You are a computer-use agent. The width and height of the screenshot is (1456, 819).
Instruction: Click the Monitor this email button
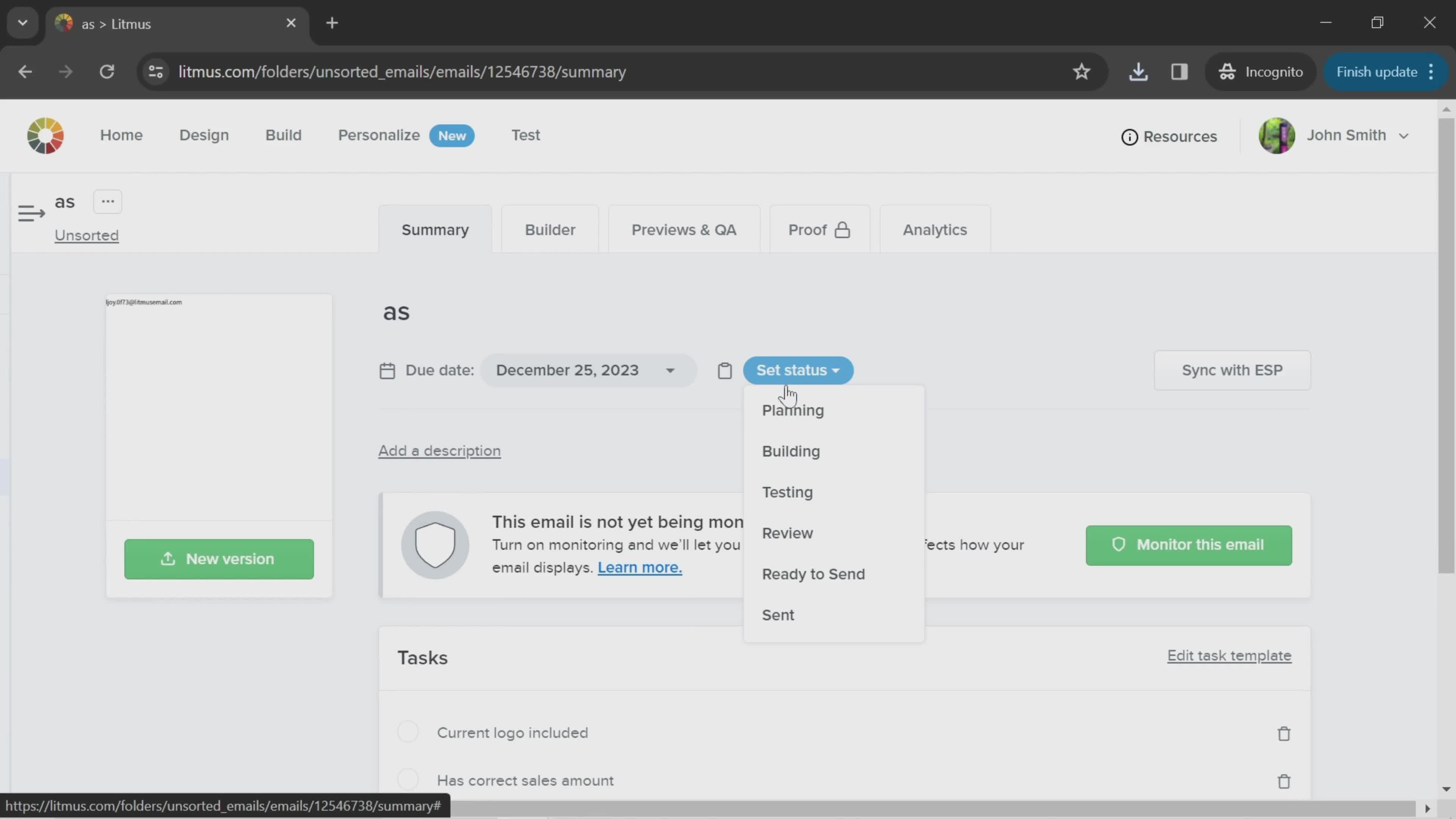[x=1190, y=545]
